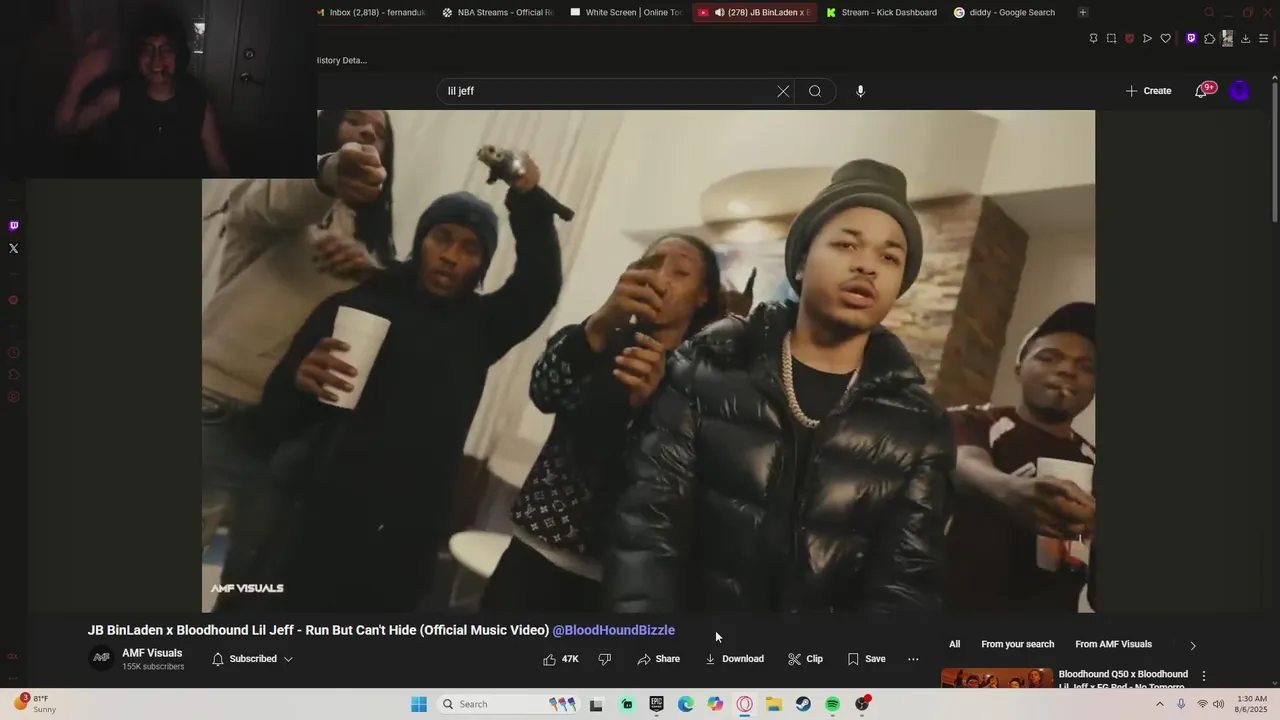
Task: Select the 'From AMF Visuals' chip
Action: (x=1113, y=644)
